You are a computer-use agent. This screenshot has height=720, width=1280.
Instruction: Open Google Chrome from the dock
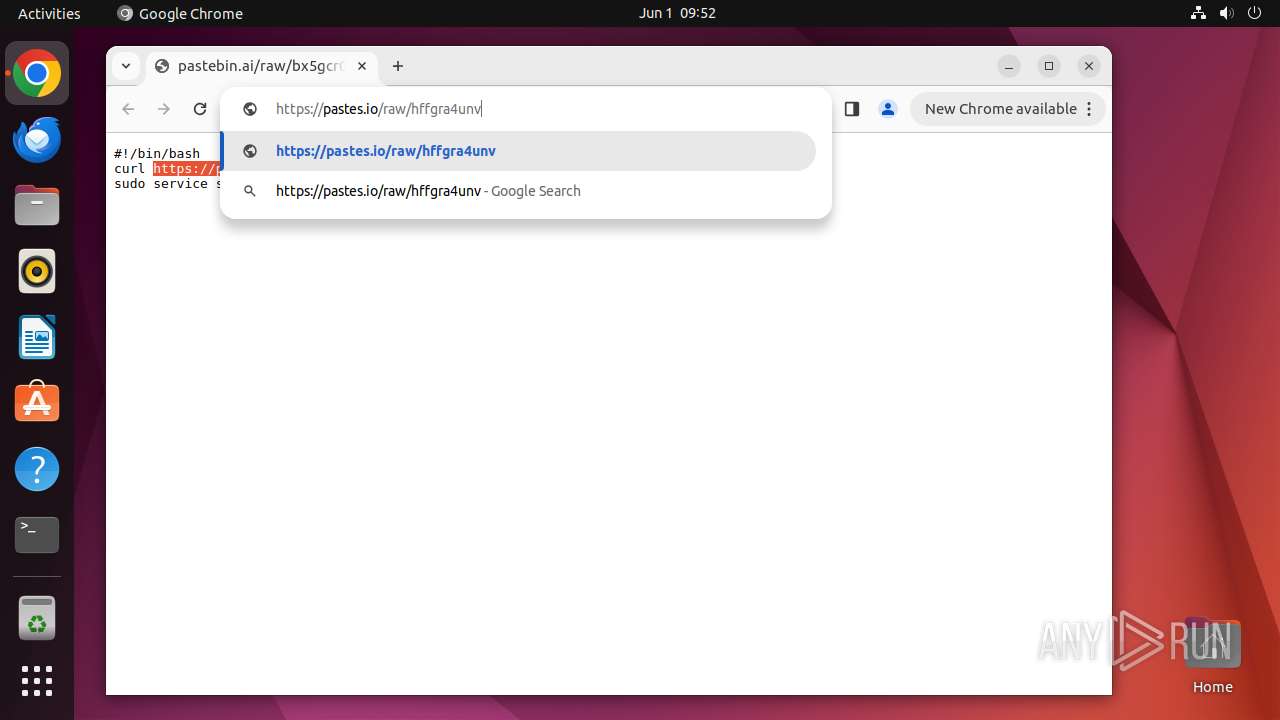point(37,74)
